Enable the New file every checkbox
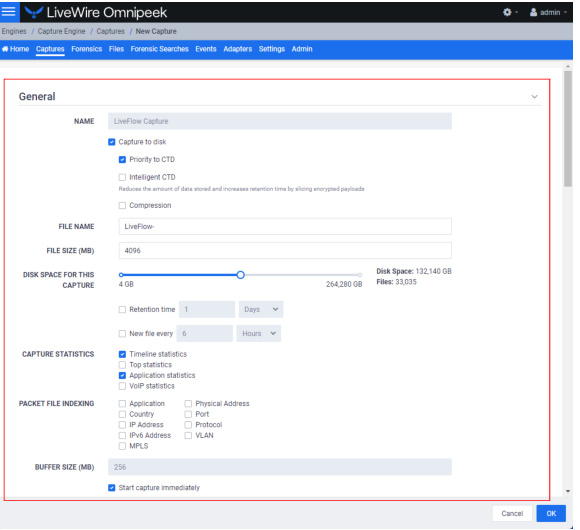 point(122,334)
